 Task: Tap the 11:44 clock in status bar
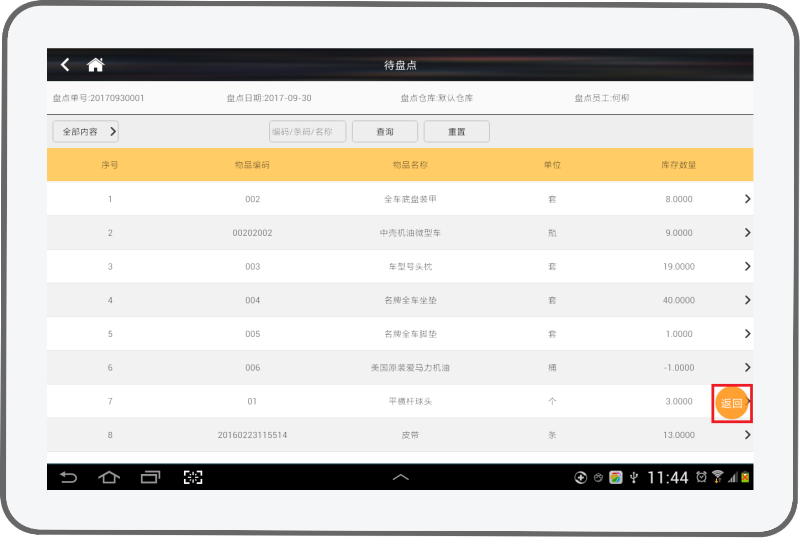pos(667,477)
